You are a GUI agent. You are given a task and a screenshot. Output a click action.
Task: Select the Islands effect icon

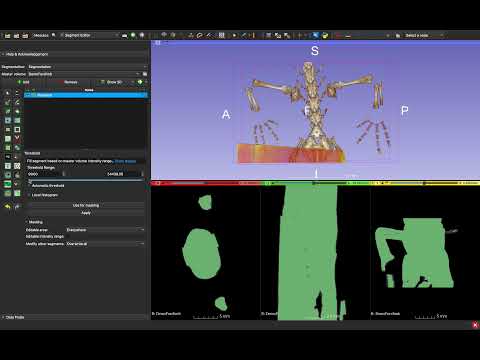(8, 148)
